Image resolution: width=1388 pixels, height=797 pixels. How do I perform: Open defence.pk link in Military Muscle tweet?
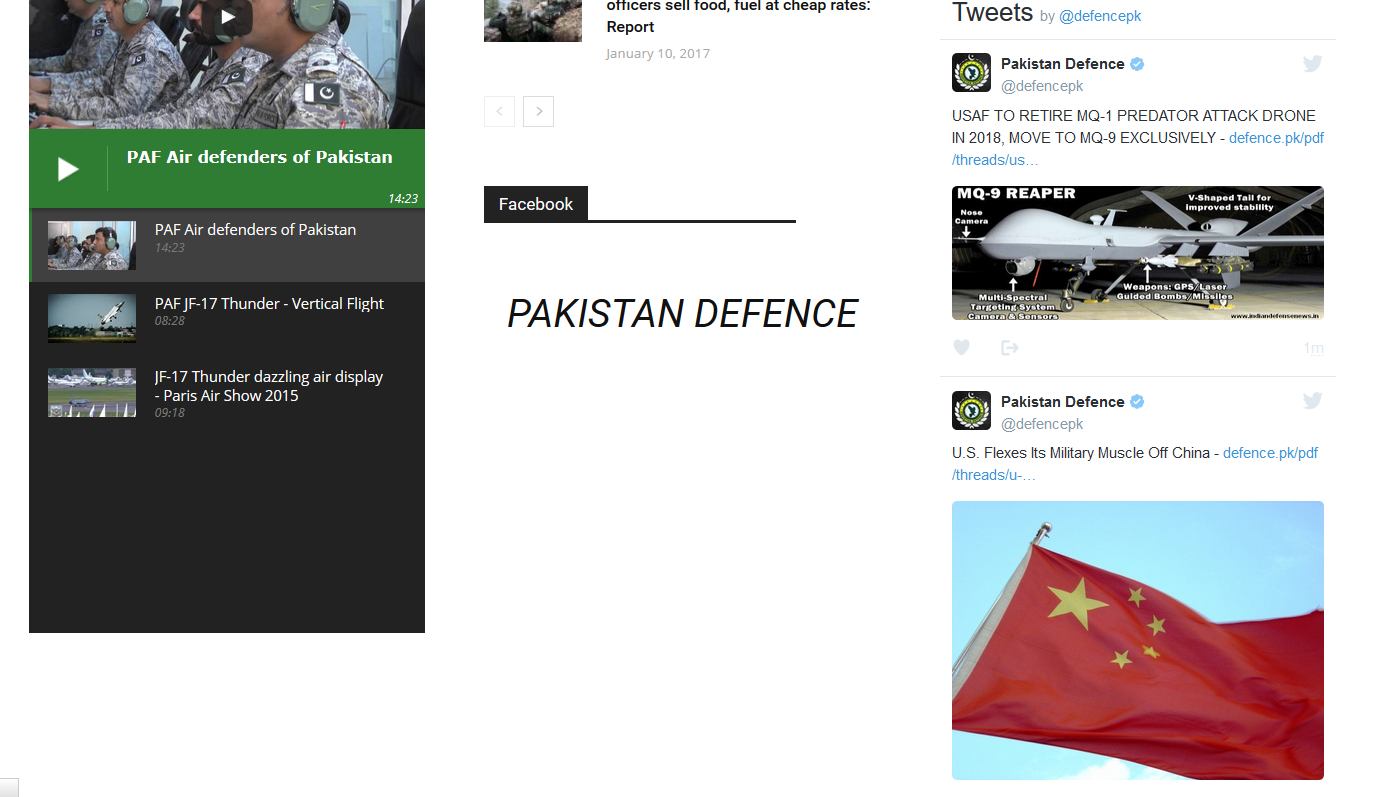[x=1135, y=464]
